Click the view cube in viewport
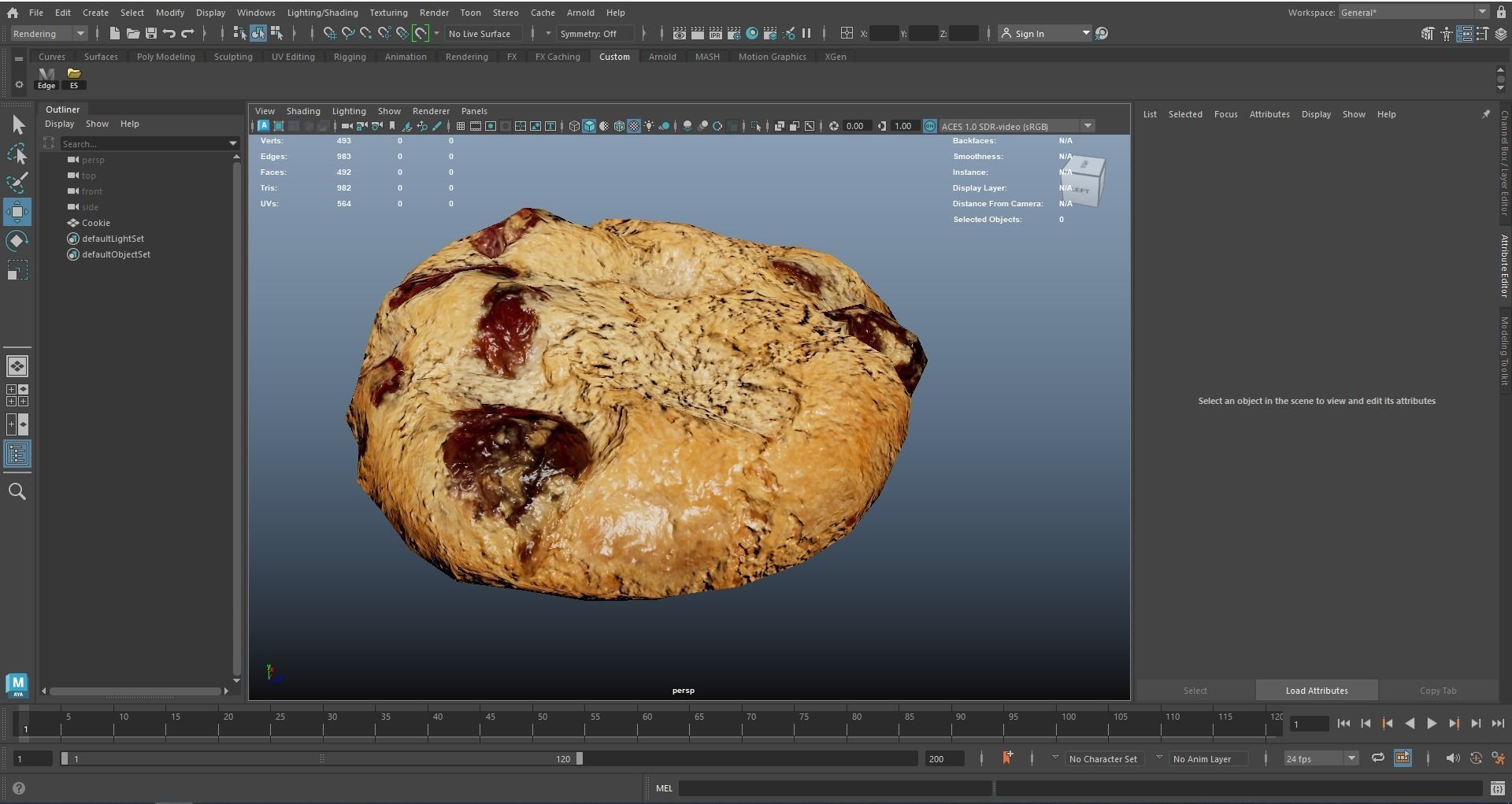The width and height of the screenshot is (1512, 804). click(1084, 181)
